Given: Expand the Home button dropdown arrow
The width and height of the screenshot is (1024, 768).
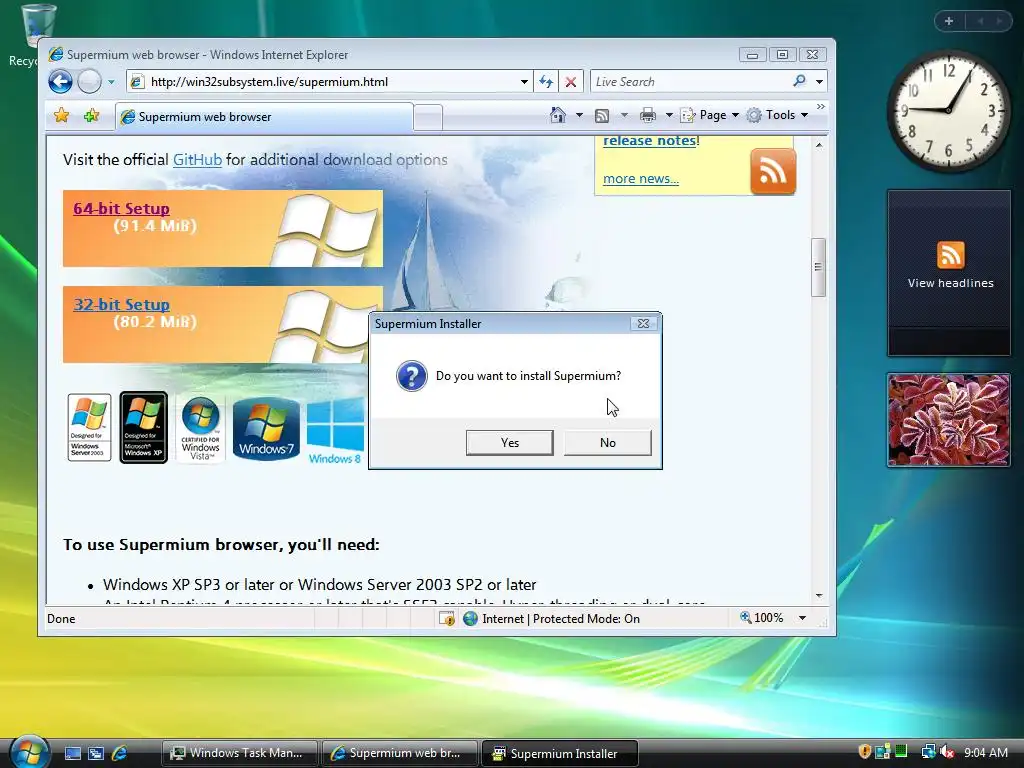Looking at the screenshot, I should [579, 116].
